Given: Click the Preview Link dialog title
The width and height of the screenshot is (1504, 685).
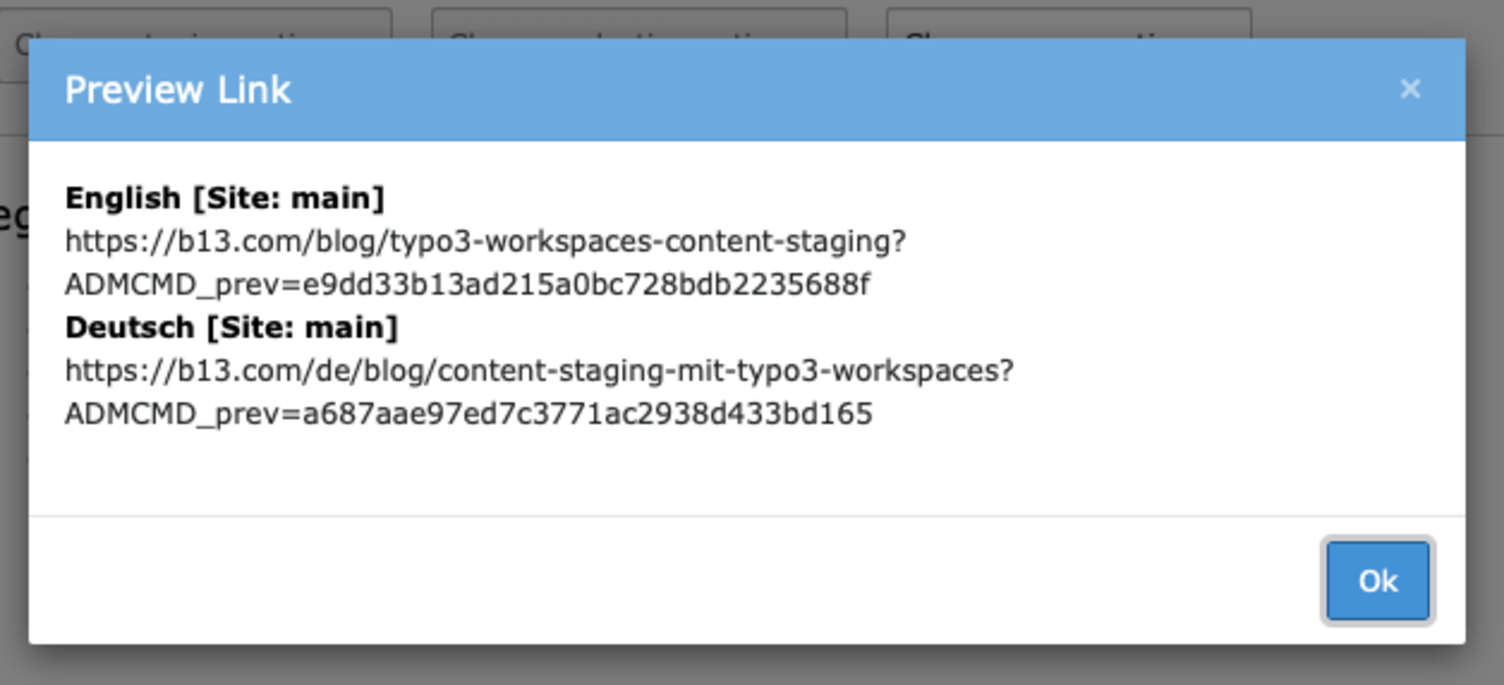Looking at the screenshot, I should [177, 89].
